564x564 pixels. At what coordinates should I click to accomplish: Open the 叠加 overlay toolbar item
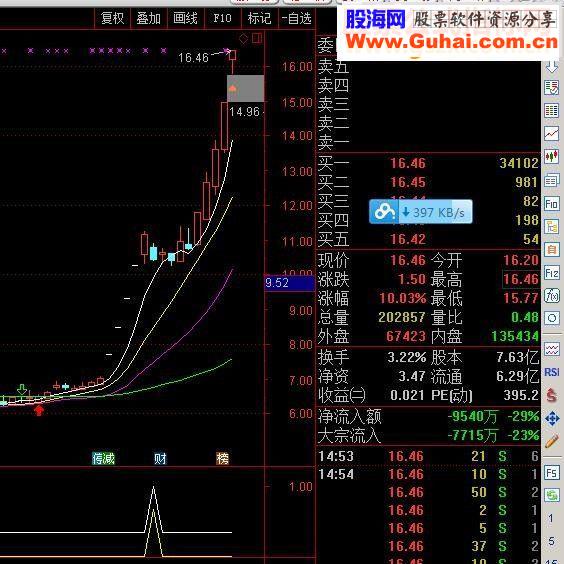point(149,18)
